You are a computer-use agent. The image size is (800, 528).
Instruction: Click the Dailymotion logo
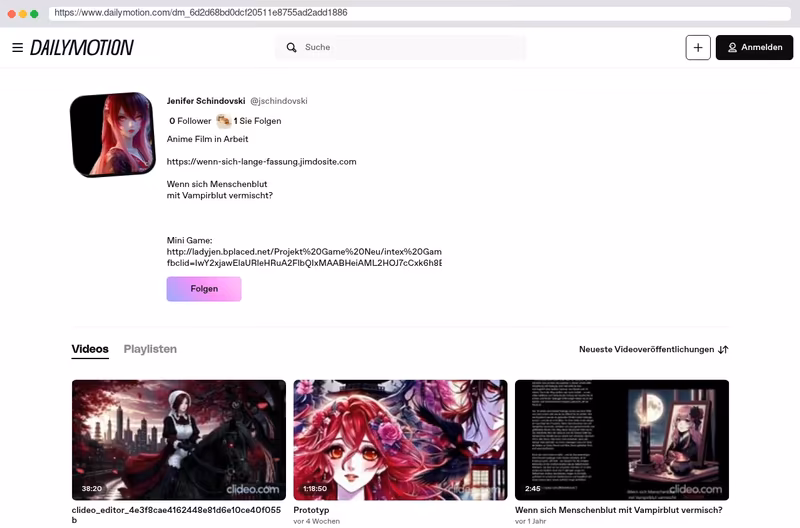click(82, 47)
